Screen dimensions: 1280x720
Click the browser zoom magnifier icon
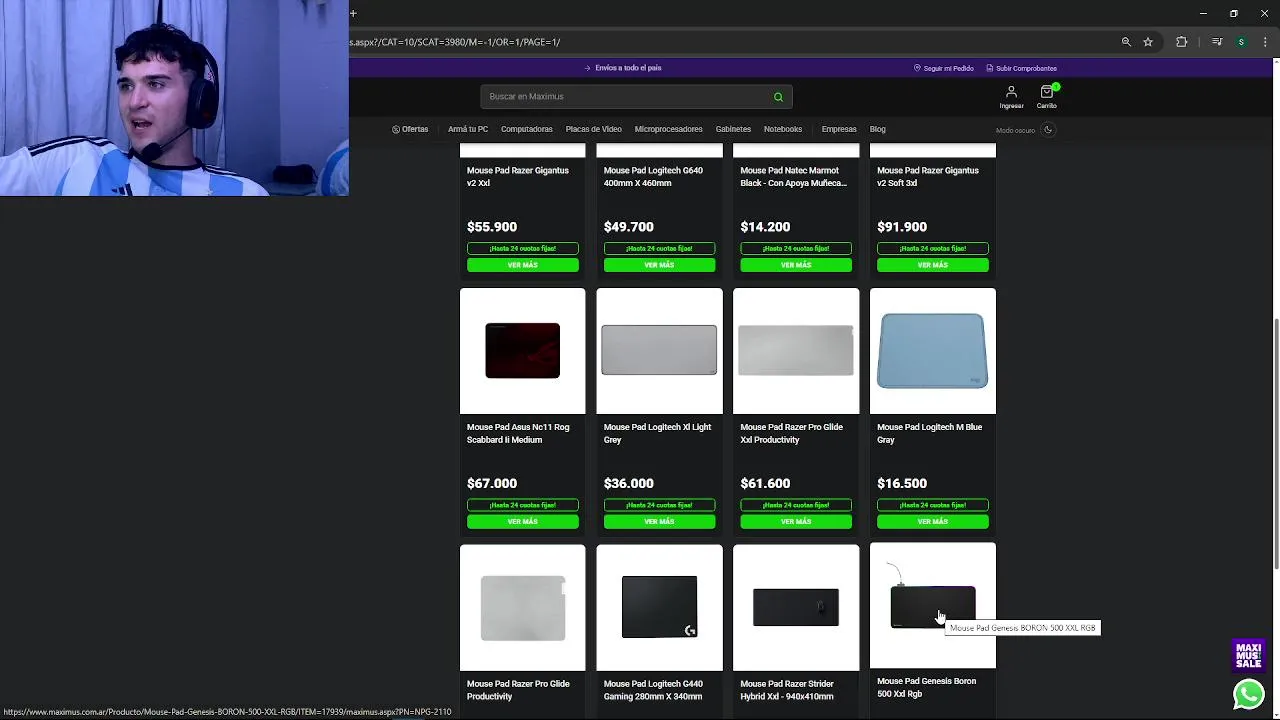[x=1126, y=42]
